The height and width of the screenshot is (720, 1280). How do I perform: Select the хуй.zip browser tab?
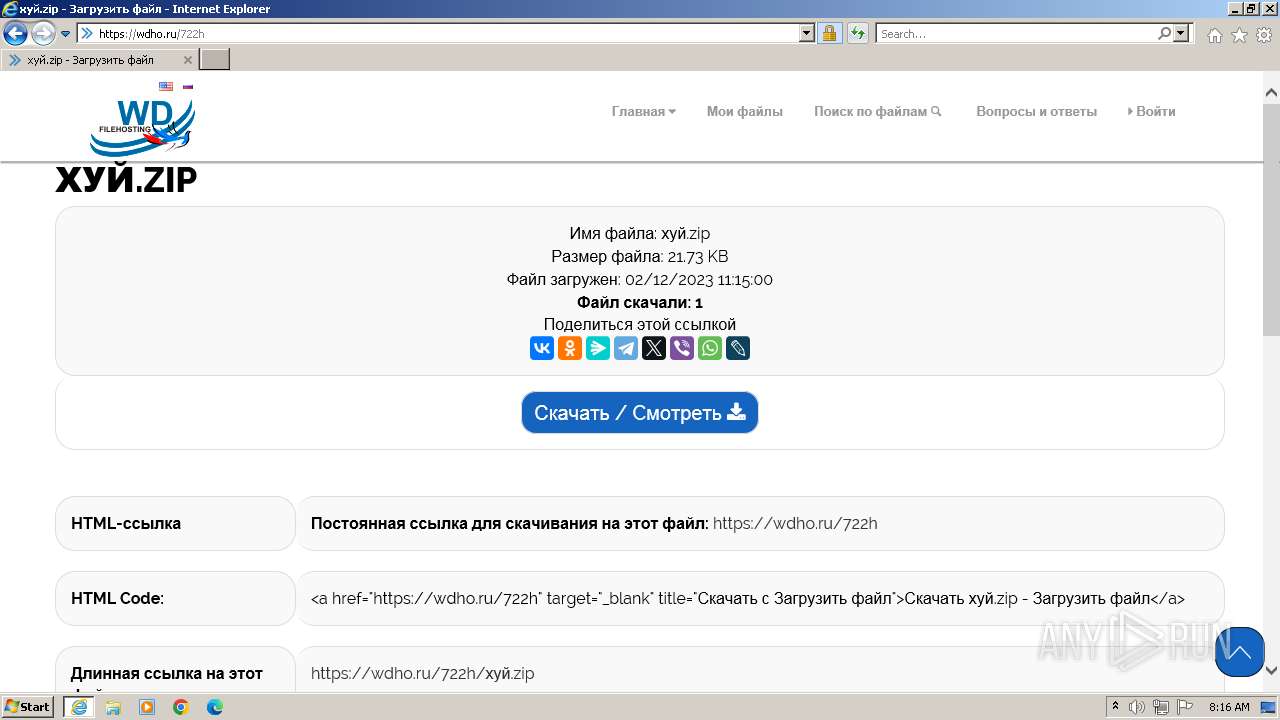[99, 60]
